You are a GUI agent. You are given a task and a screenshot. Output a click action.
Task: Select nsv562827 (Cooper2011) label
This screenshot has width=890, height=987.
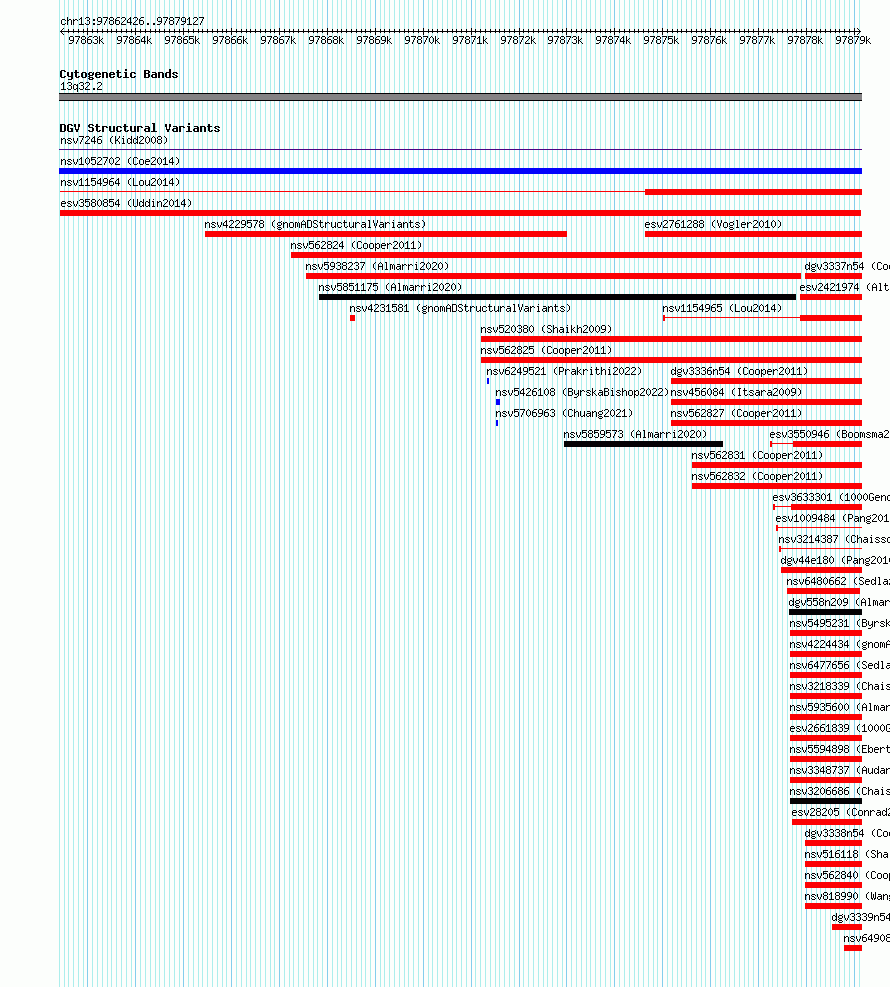coord(736,414)
